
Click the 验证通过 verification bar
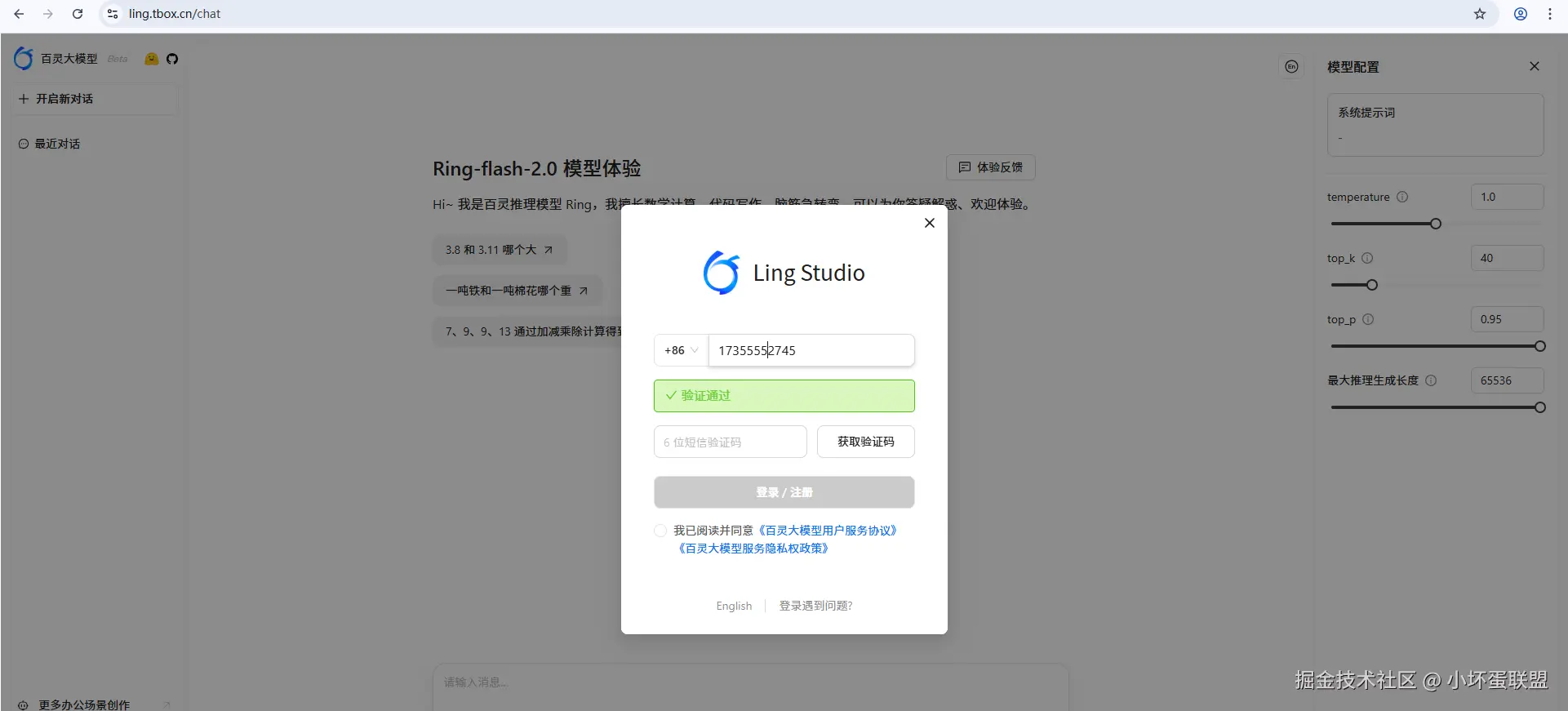point(784,396)
